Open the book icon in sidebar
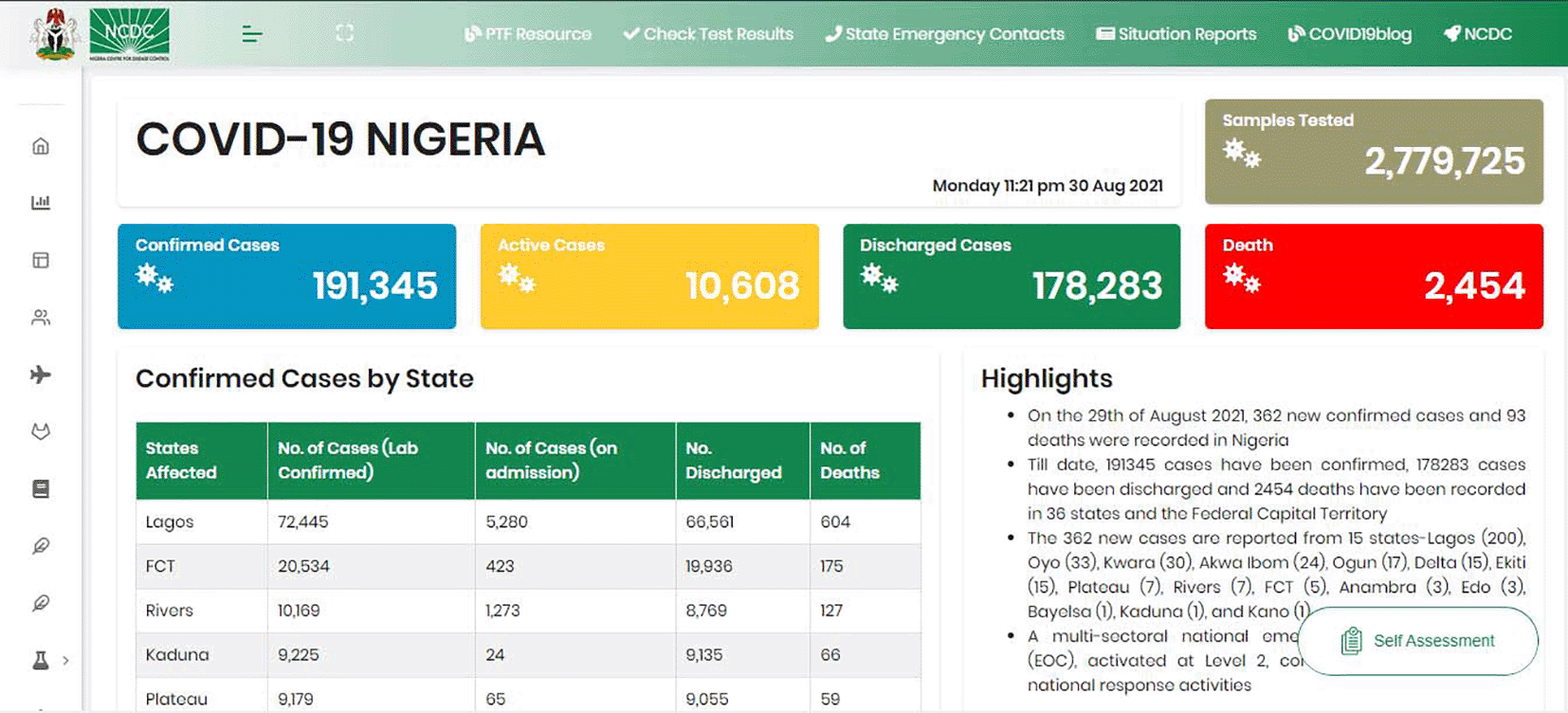The width and height of the screenshot is (1568, 713). [41, 489]
